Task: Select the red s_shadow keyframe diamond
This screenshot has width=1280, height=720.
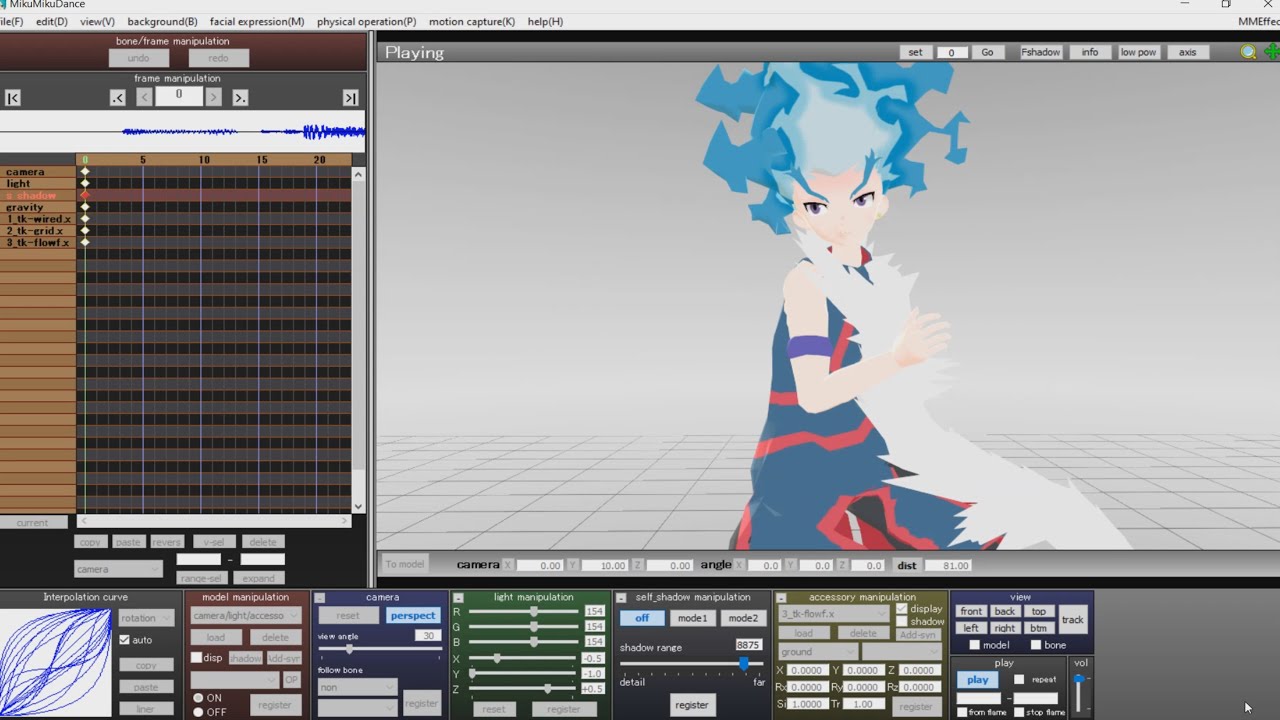Action: [85, 195]
